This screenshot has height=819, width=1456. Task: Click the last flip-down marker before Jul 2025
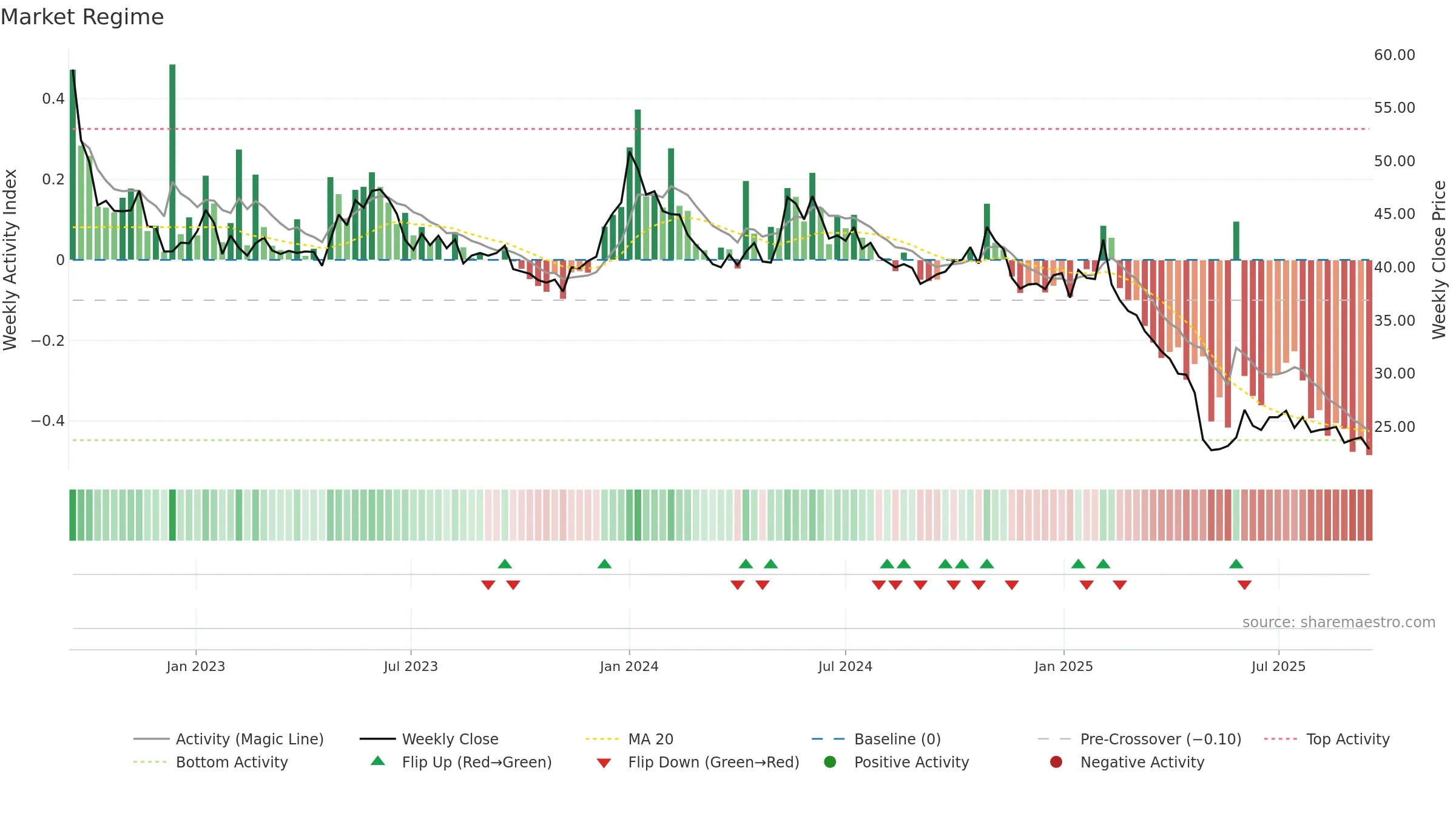tap(1245, 585)
